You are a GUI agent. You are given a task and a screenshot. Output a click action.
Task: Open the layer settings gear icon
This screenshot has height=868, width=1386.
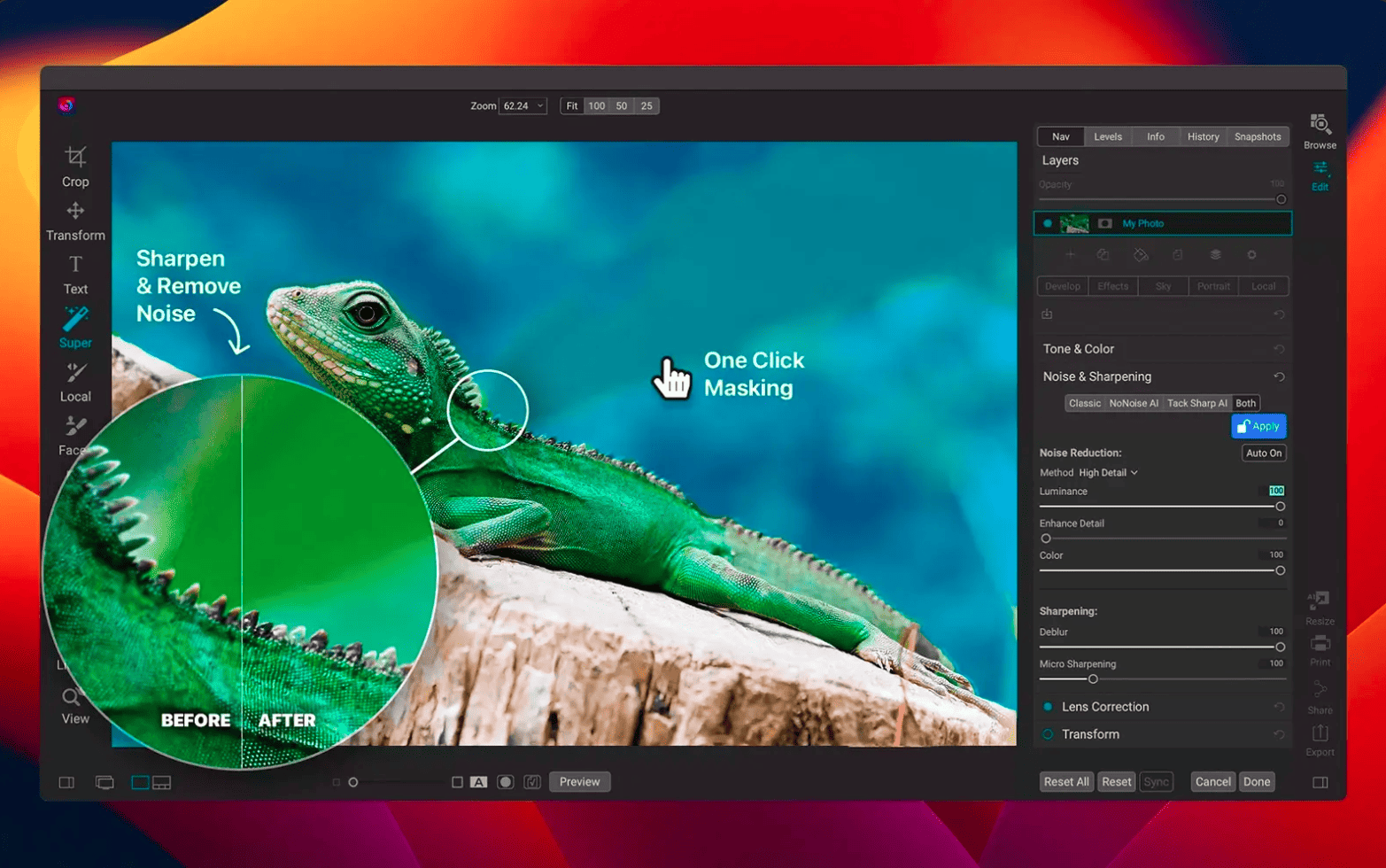click(1251, 254)
